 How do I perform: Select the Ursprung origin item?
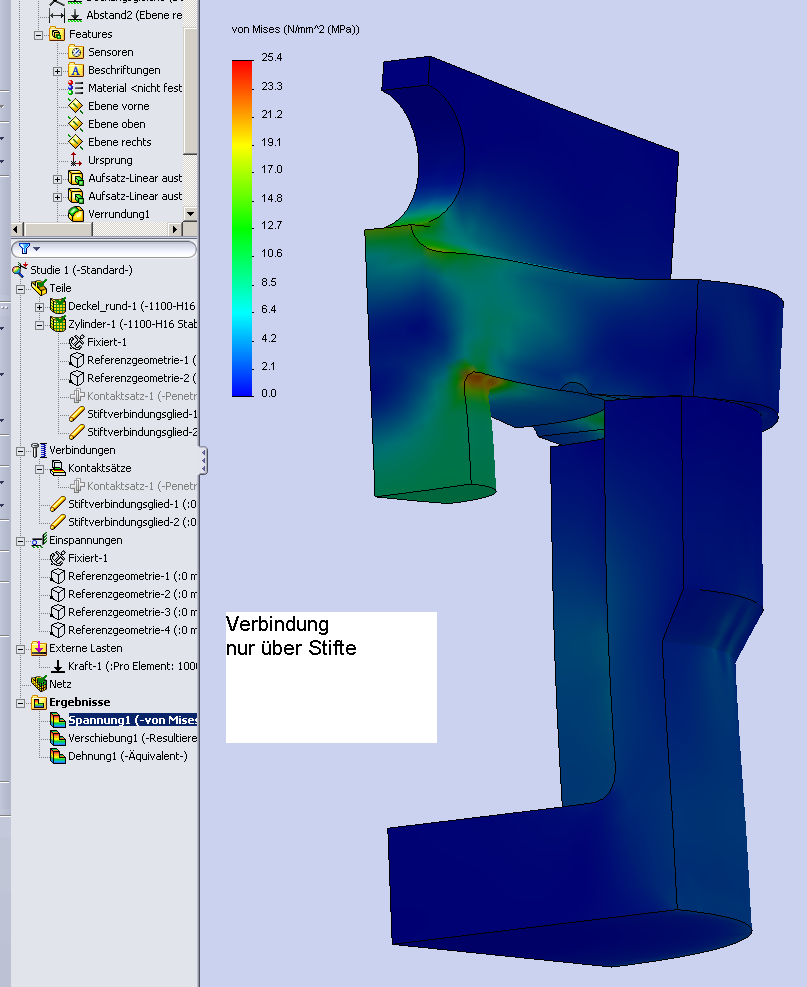pos(110,160)
